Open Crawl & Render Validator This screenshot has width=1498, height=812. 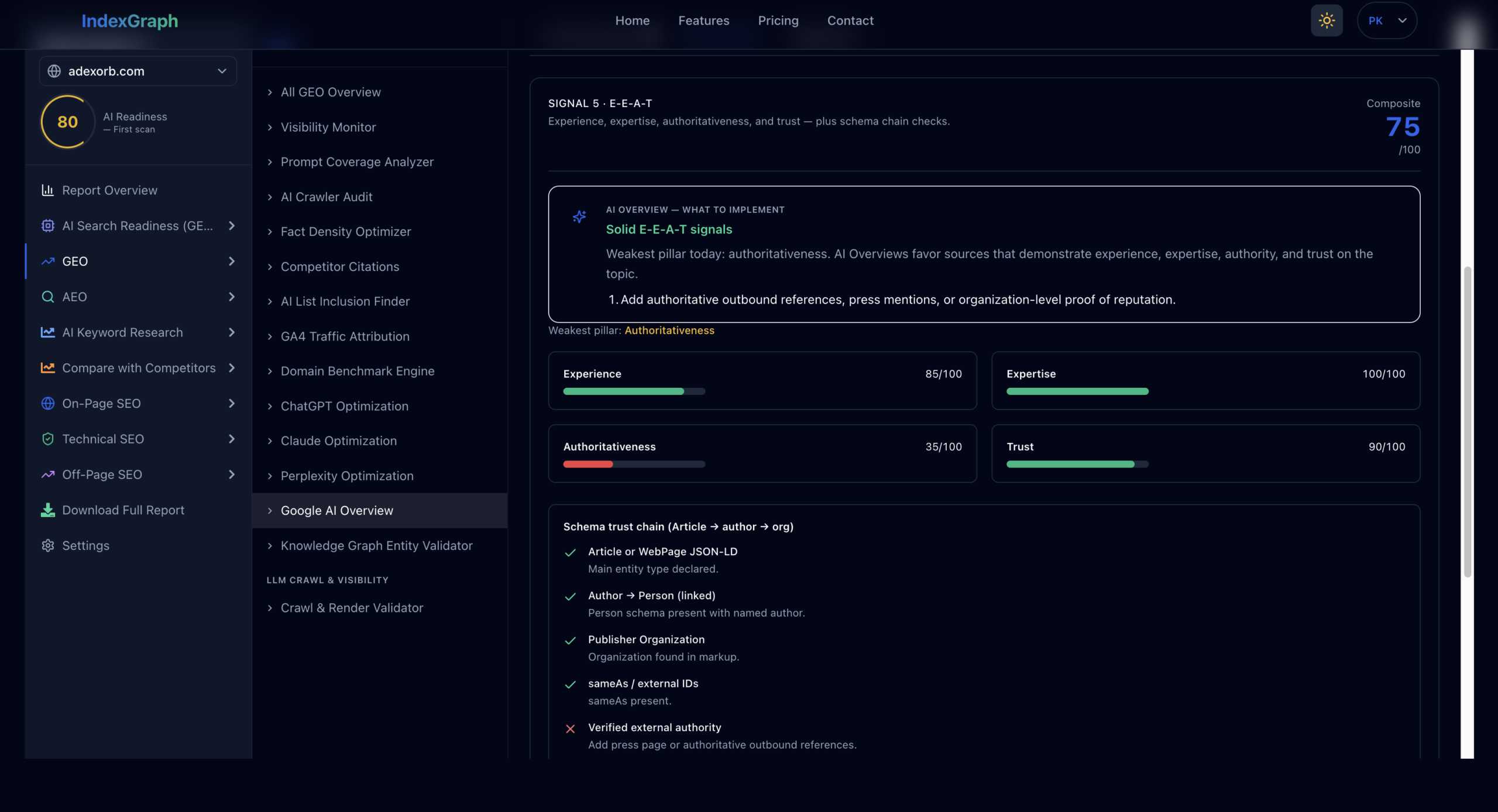click(380, 608)
